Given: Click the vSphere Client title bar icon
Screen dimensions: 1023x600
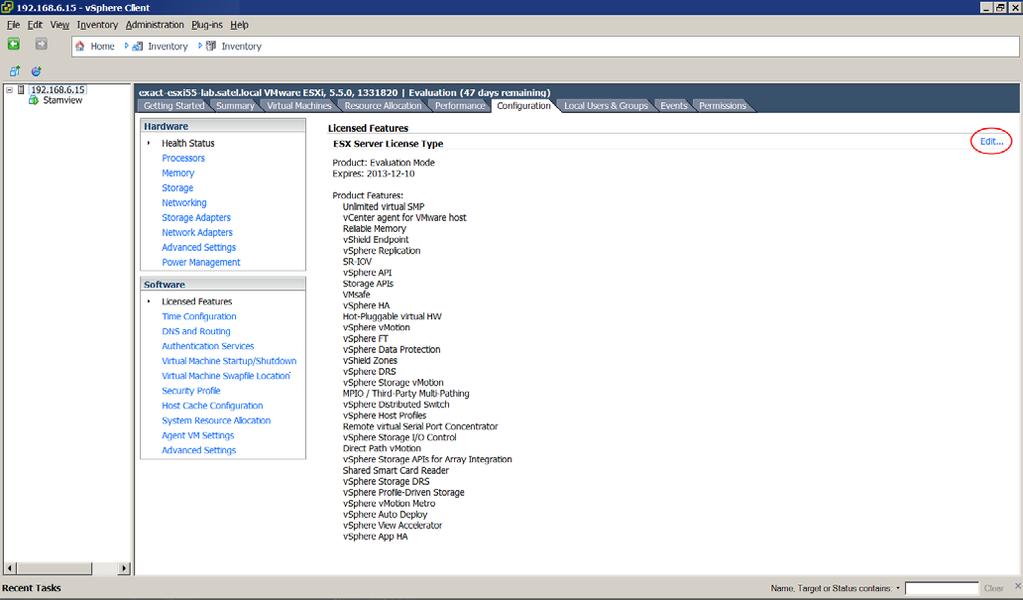Looking at the screenshot, I should pos(7,7).
